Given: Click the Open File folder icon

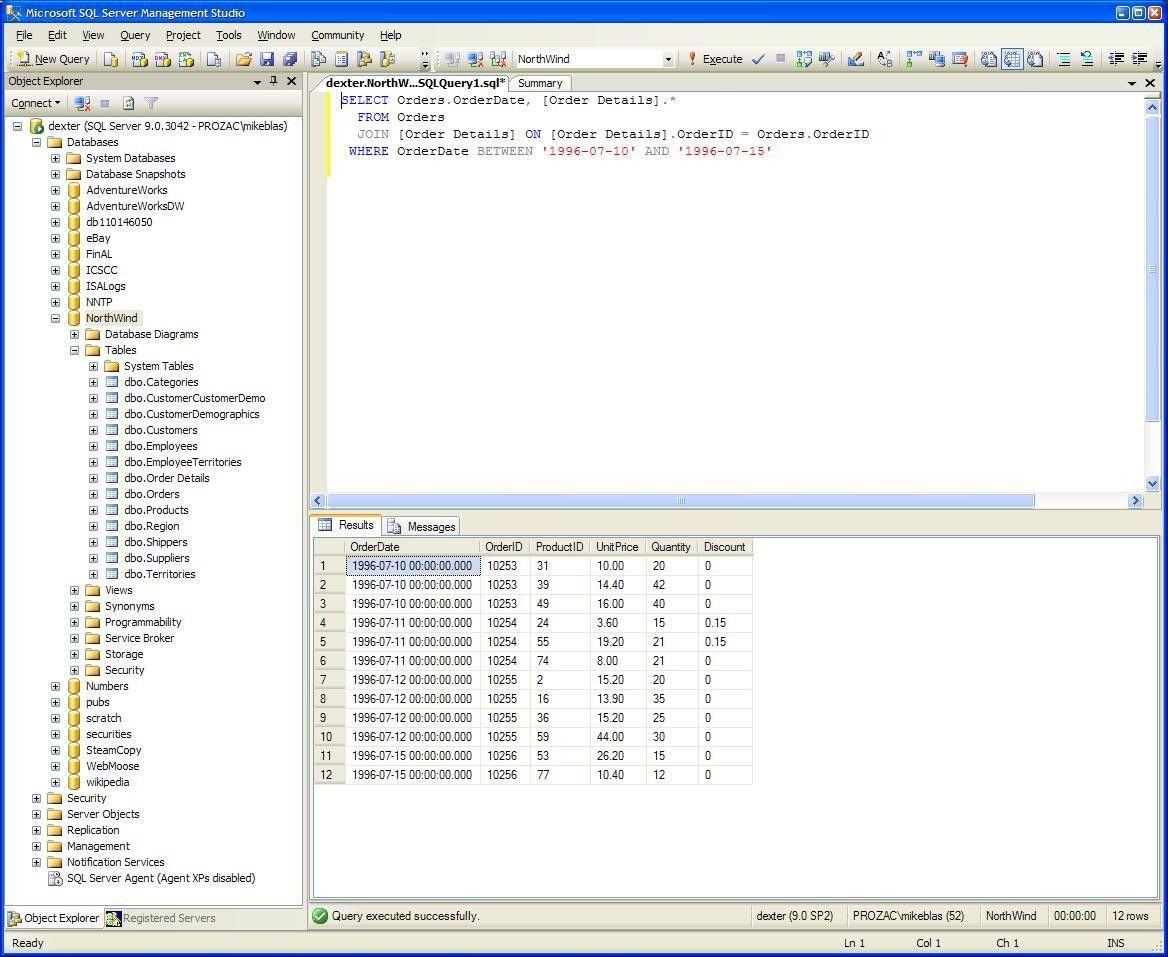Looking at the screenshot, I should pos(243,59).
